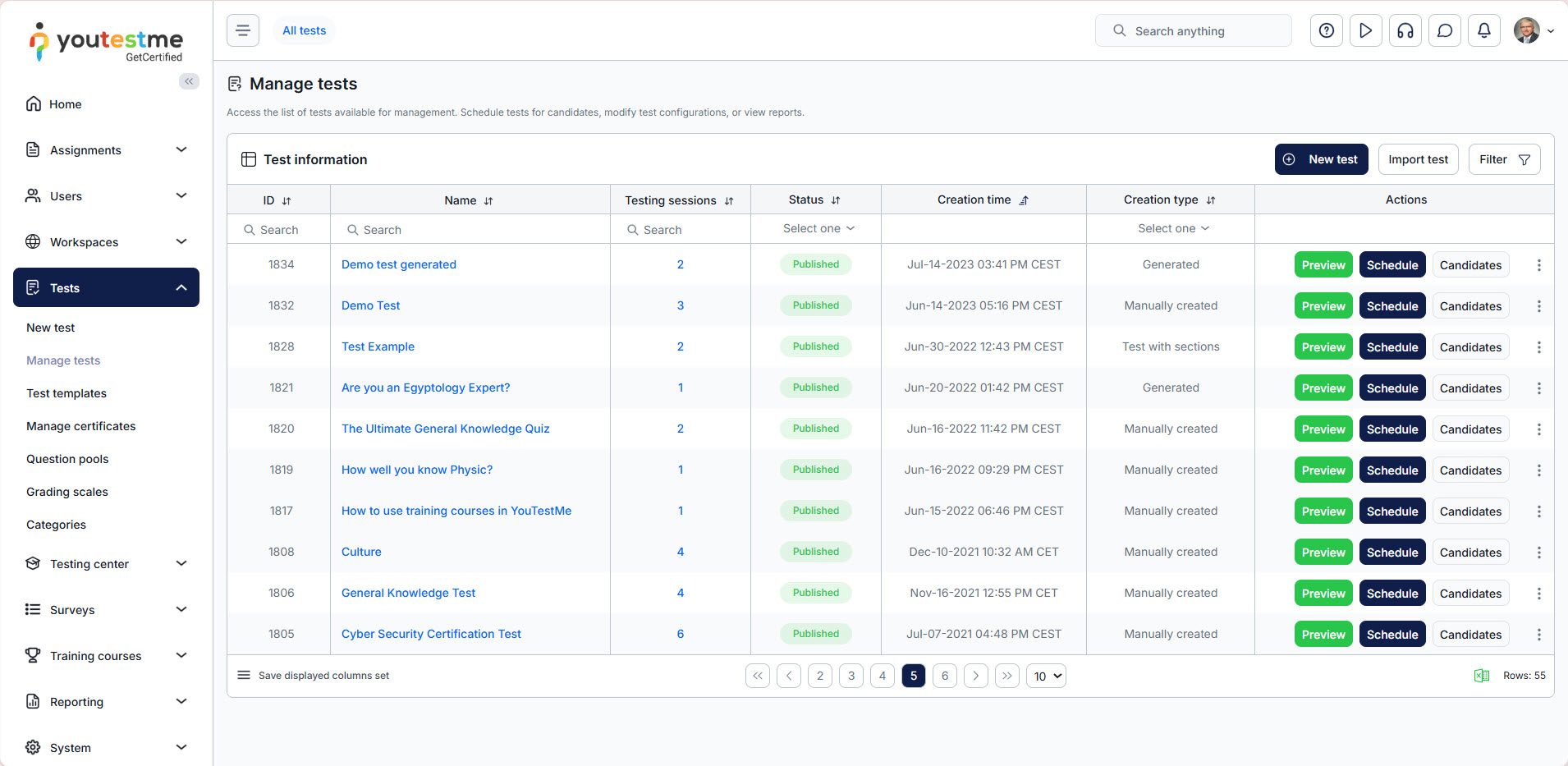Viewport: 1568px width, 766px height.
Task: Click the help question mark icon
Action: pos(1326,31)
